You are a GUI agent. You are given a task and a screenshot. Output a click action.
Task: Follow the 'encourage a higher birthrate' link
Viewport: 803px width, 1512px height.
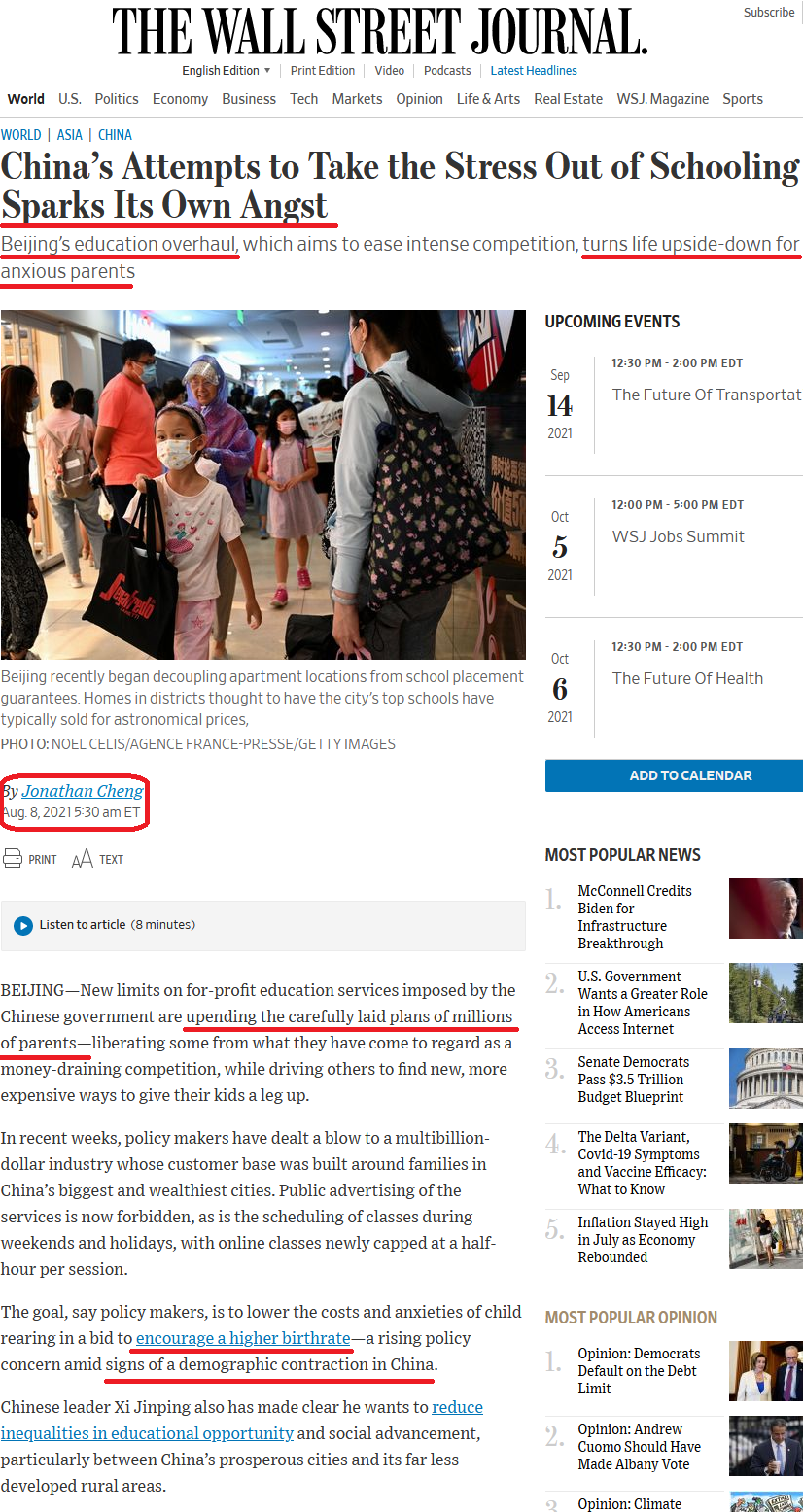pyautogui.click(x=243, y=1338)
